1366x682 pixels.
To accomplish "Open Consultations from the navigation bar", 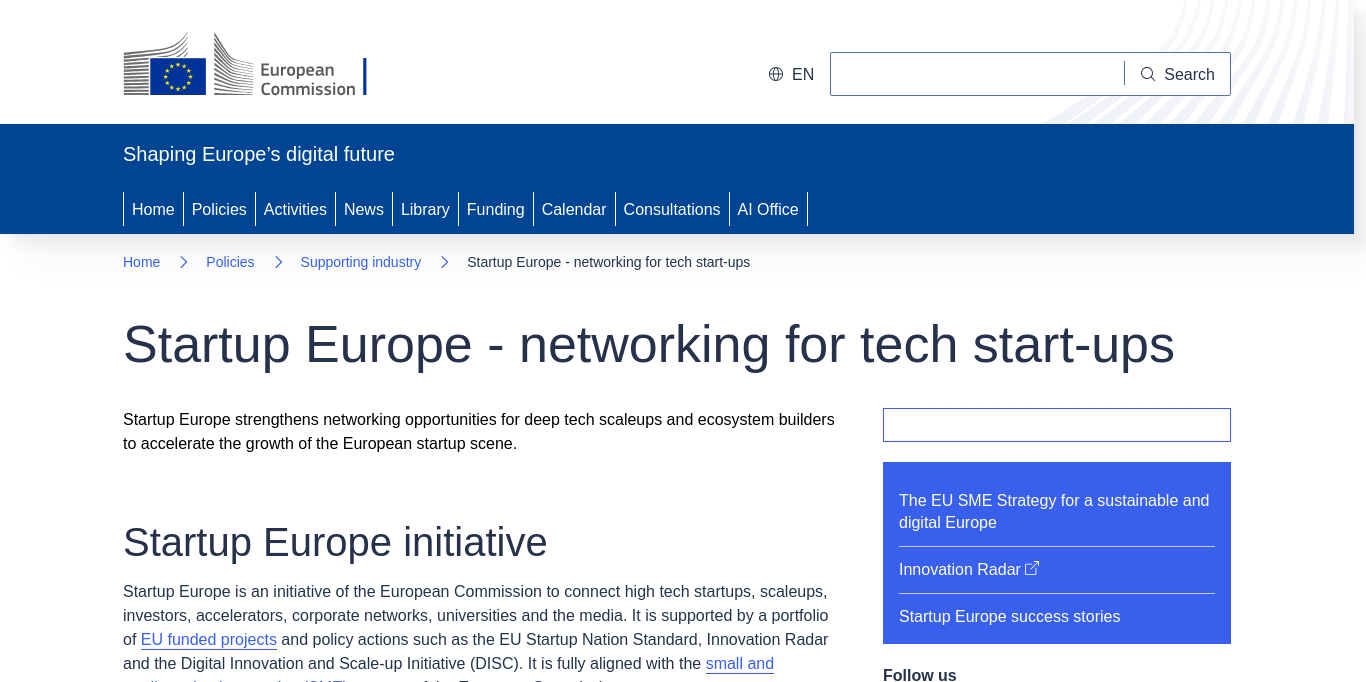I will pyautogui.click(x=672, y=209).
